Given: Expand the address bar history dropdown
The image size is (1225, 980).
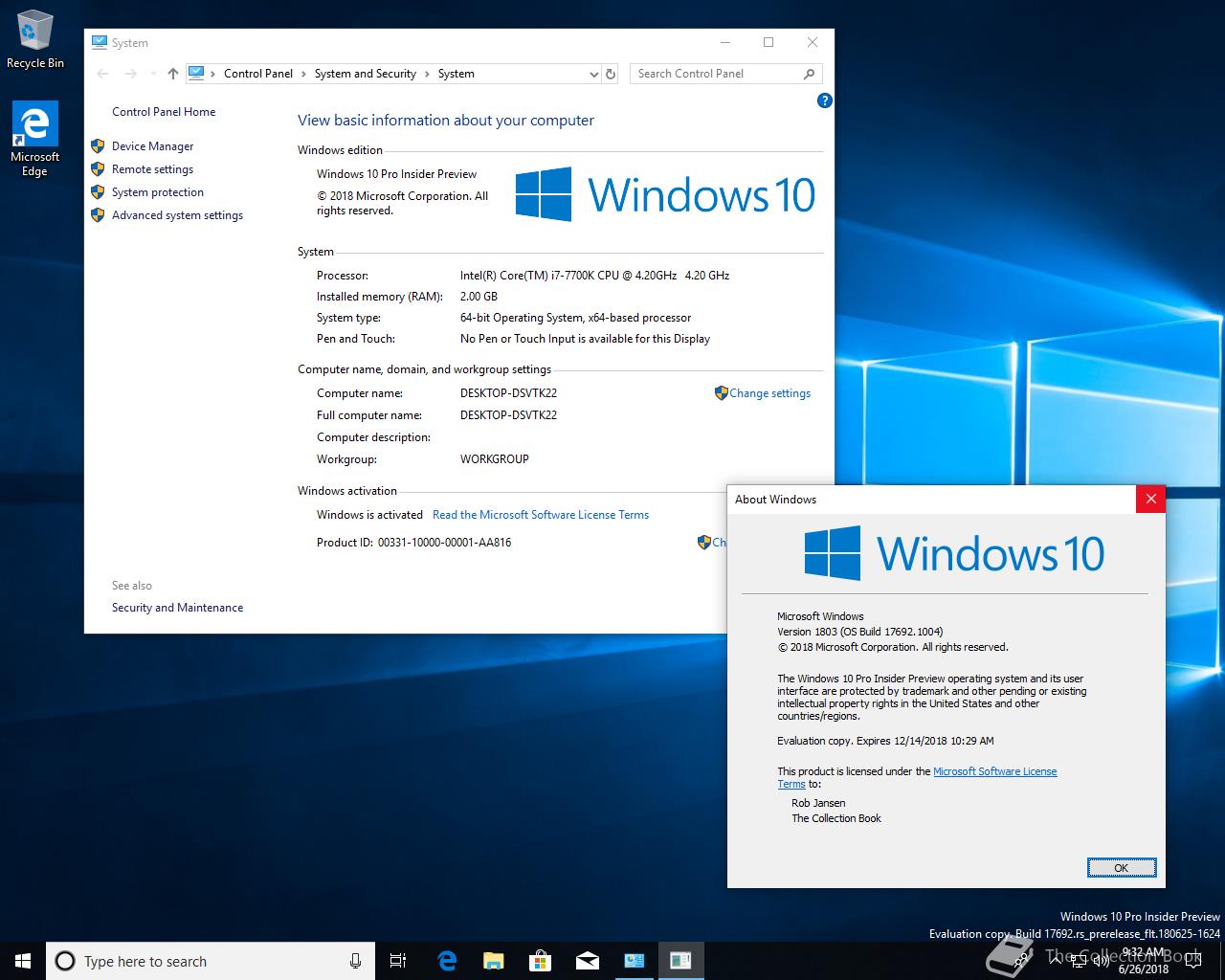Looking at the screenshot, I should [x=593, y=74].
